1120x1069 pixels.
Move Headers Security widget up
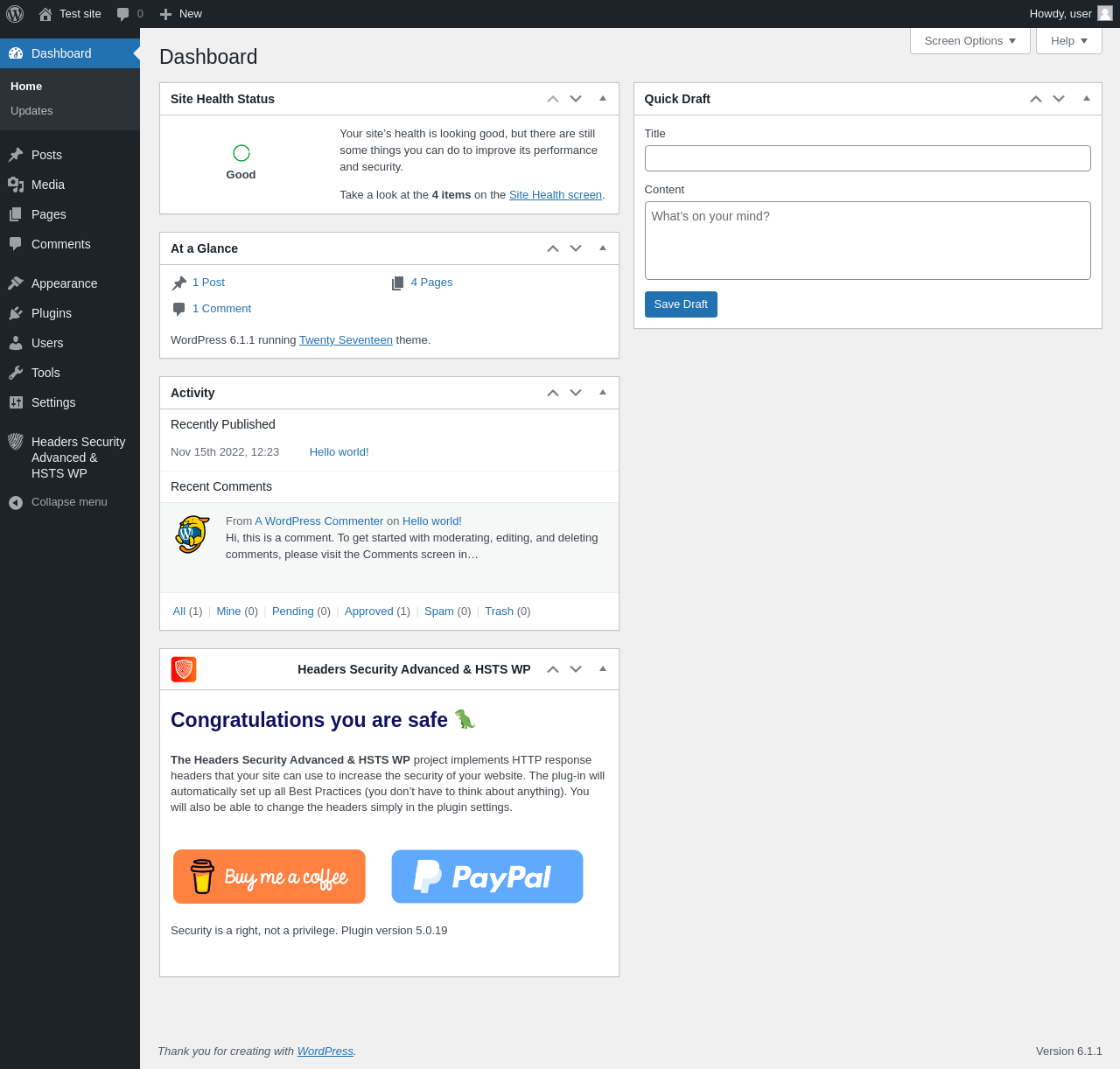(553, 669)
